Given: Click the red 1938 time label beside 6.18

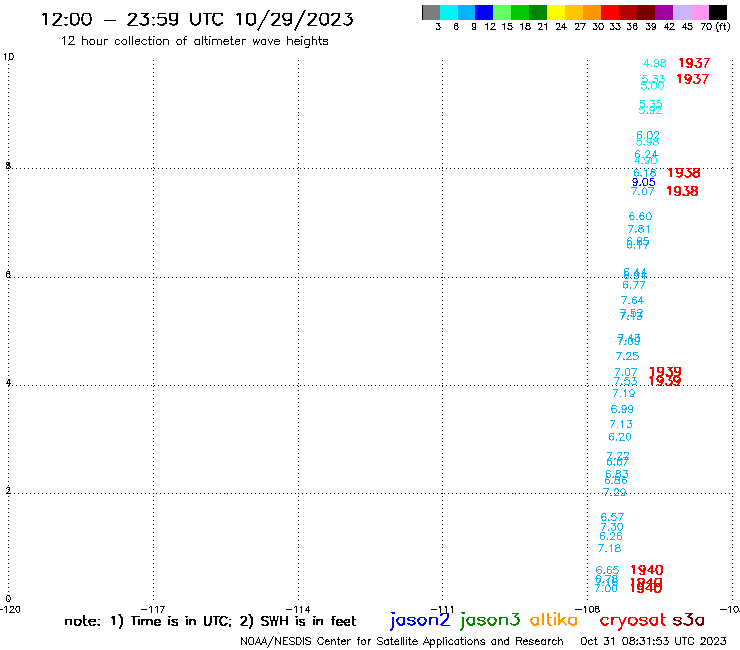Looking at the screenshot, I should (683, 173).
